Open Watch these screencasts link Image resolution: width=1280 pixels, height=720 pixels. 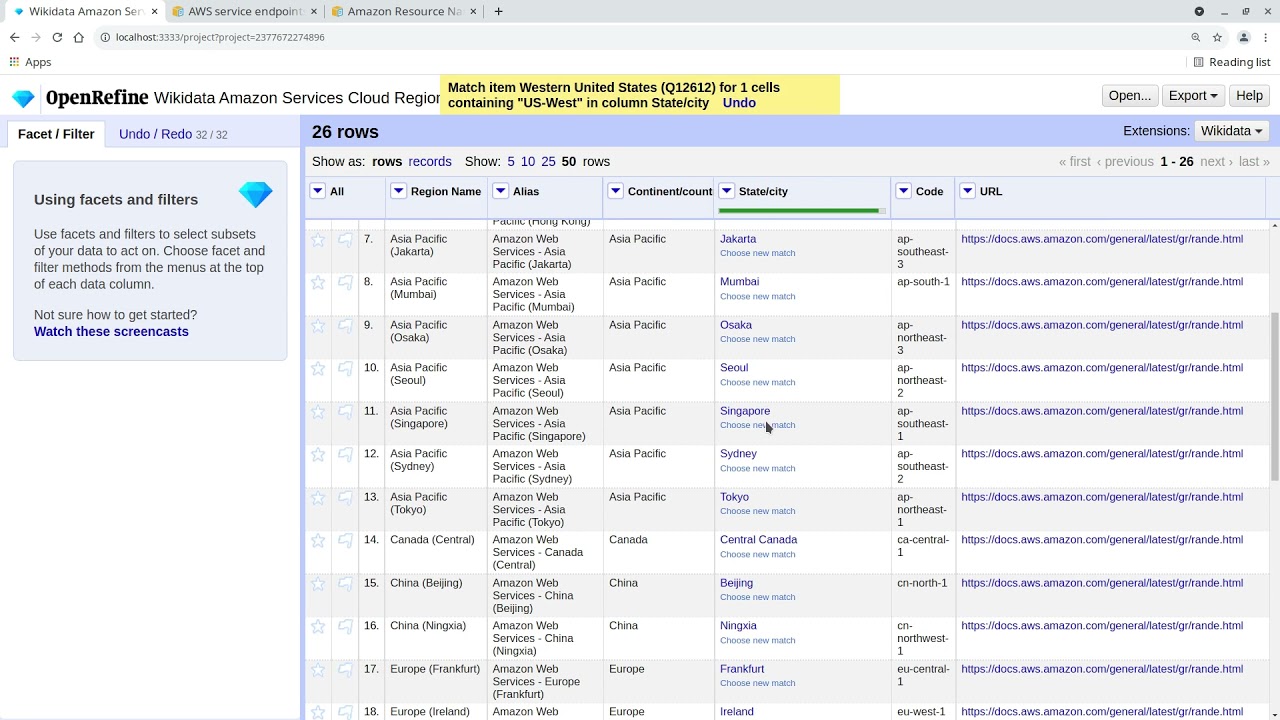[x=111, y=331]
